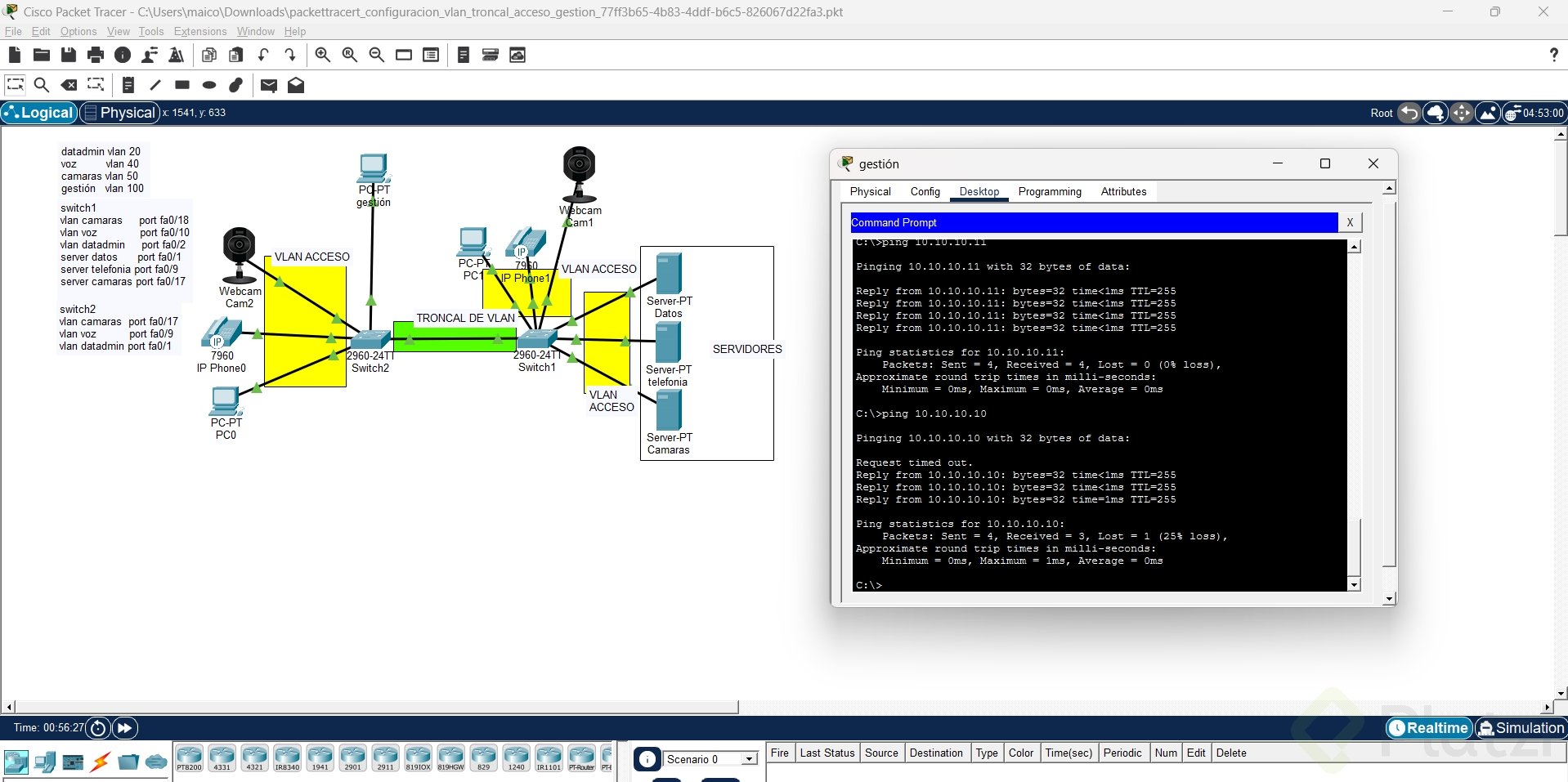Click Fast Forward Time button
The width and height of the screenshot is (1568, 782).
[124, 727]
